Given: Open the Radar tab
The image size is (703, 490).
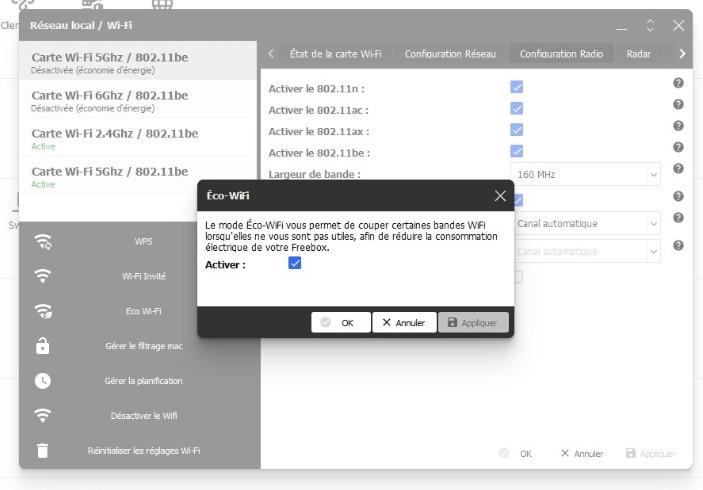Looking at the screenshot, I should [x=638, y=54].
